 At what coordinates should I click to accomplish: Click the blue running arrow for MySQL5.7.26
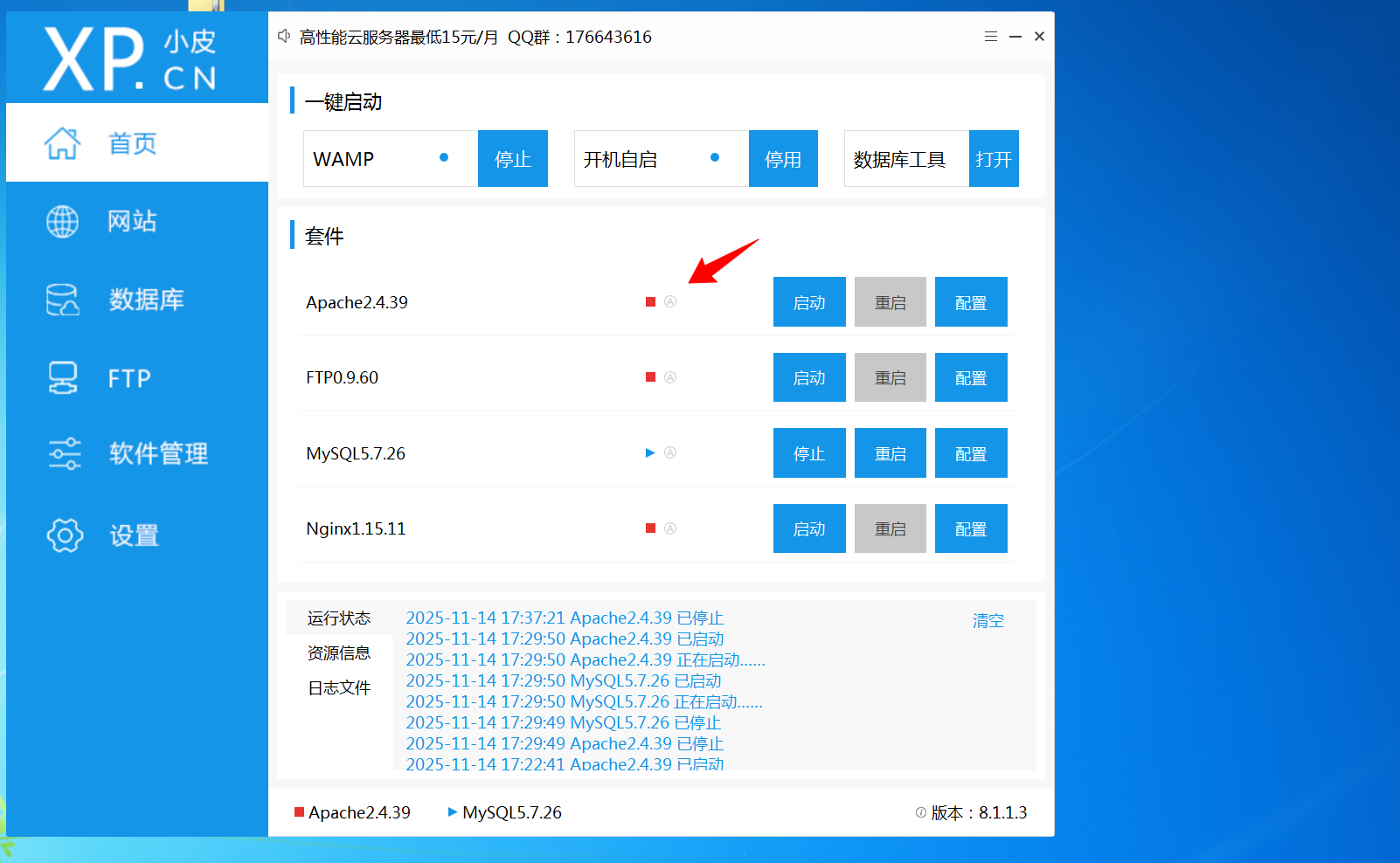[650, 452]
